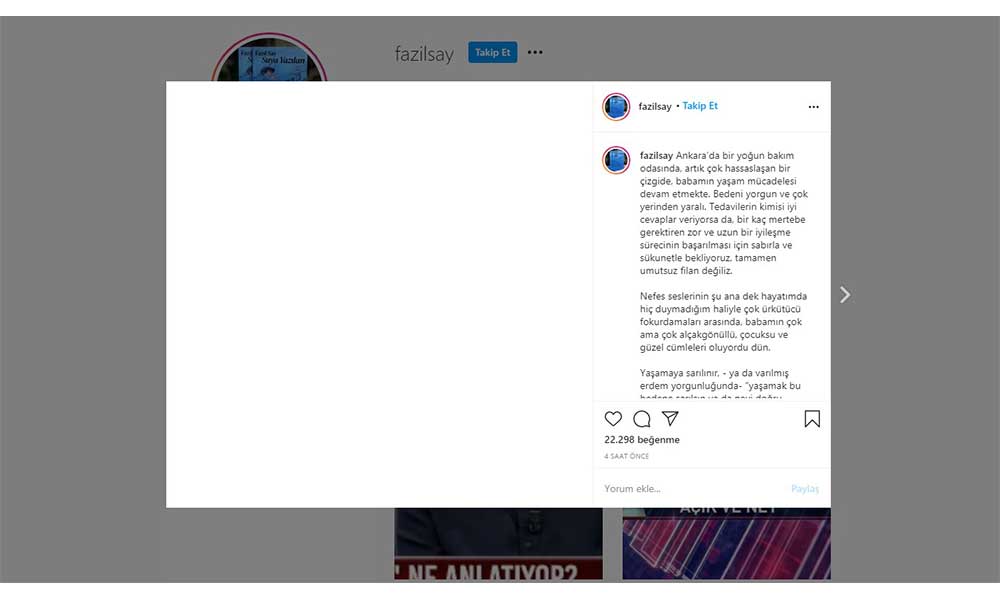1000x600 pixels.
Task: Click Paylaş to post comment
Action: click(804, 488)
